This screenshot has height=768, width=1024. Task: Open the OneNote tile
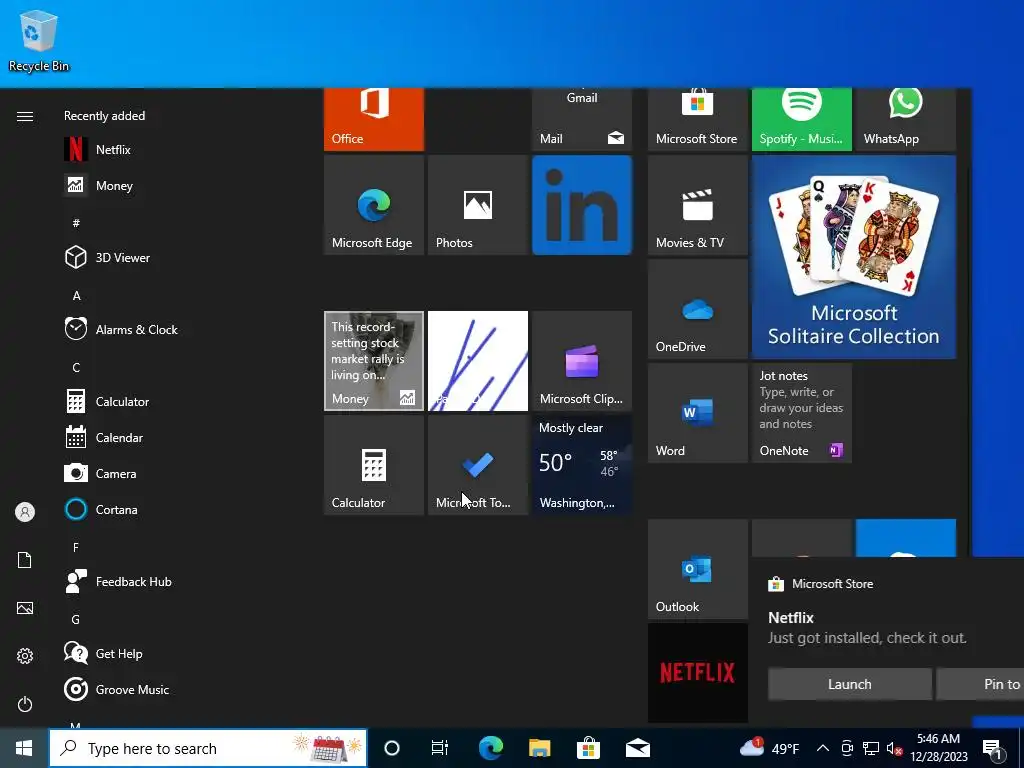coord(802,413)
